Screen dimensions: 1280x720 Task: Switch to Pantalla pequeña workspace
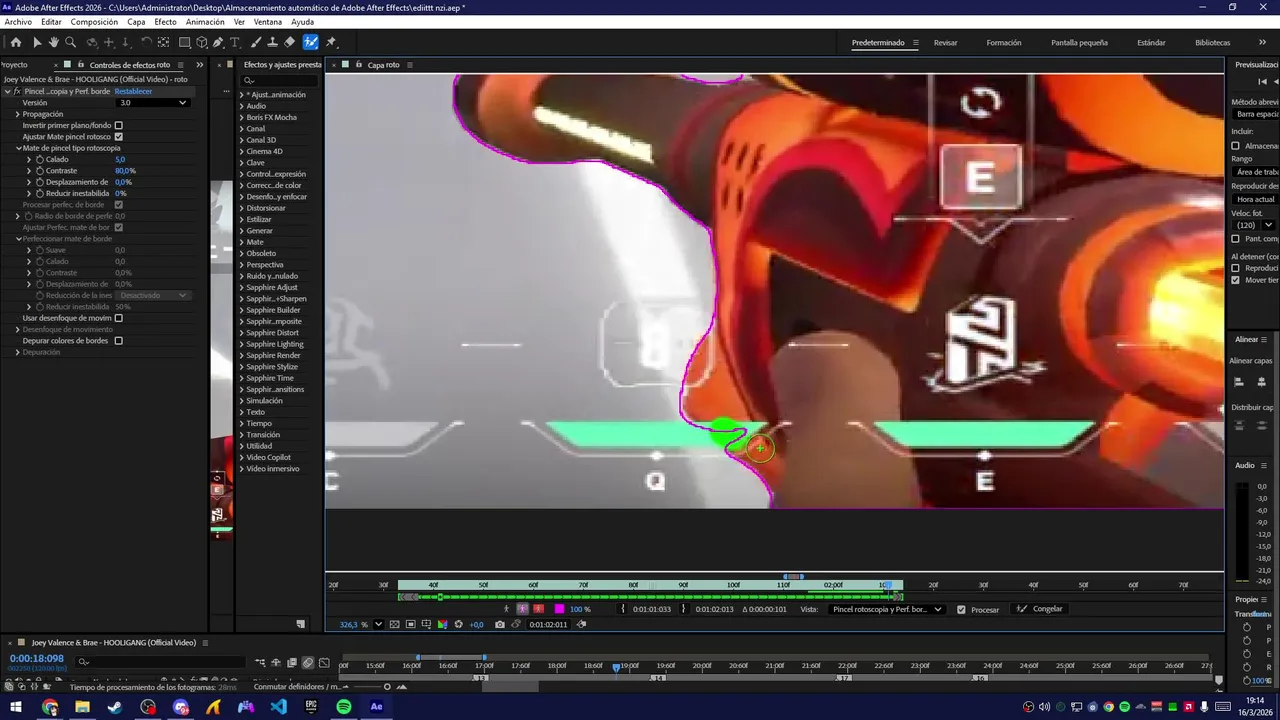click(x=1079, y=43)
